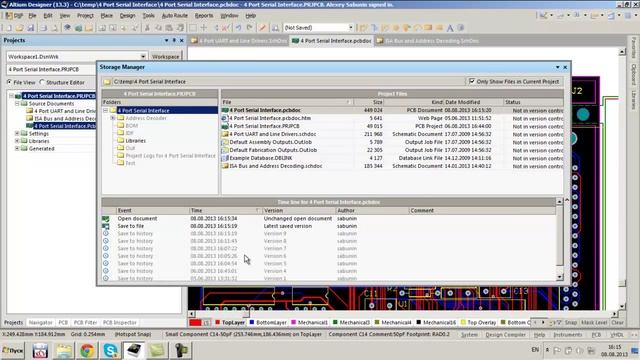Click the Cut toolbar icon
Screen dimensions: 640x360
[147, 28]
